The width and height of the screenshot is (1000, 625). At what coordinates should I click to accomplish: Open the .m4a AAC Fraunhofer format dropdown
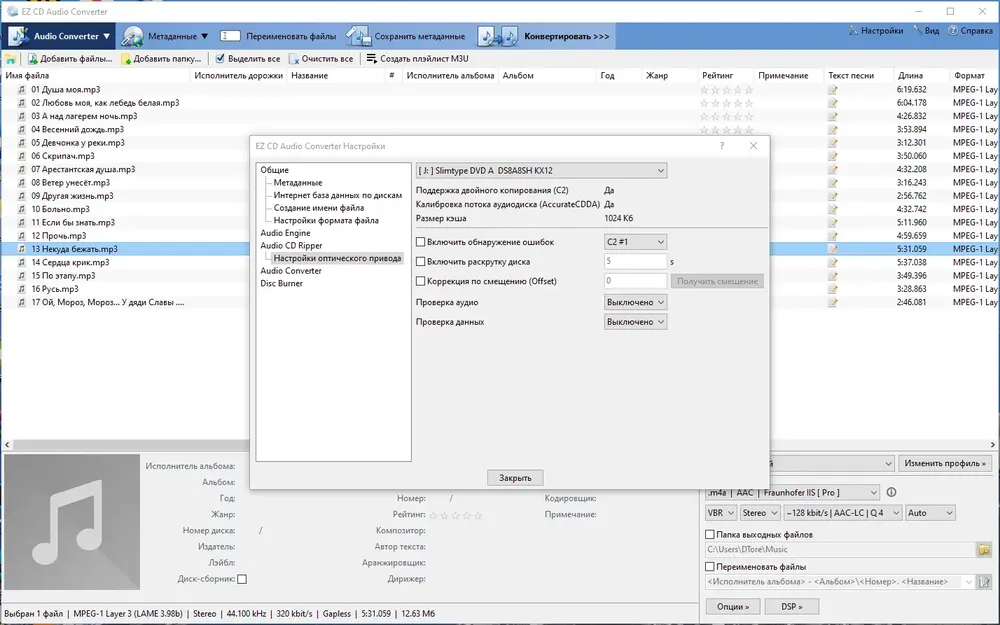(792, 493)
